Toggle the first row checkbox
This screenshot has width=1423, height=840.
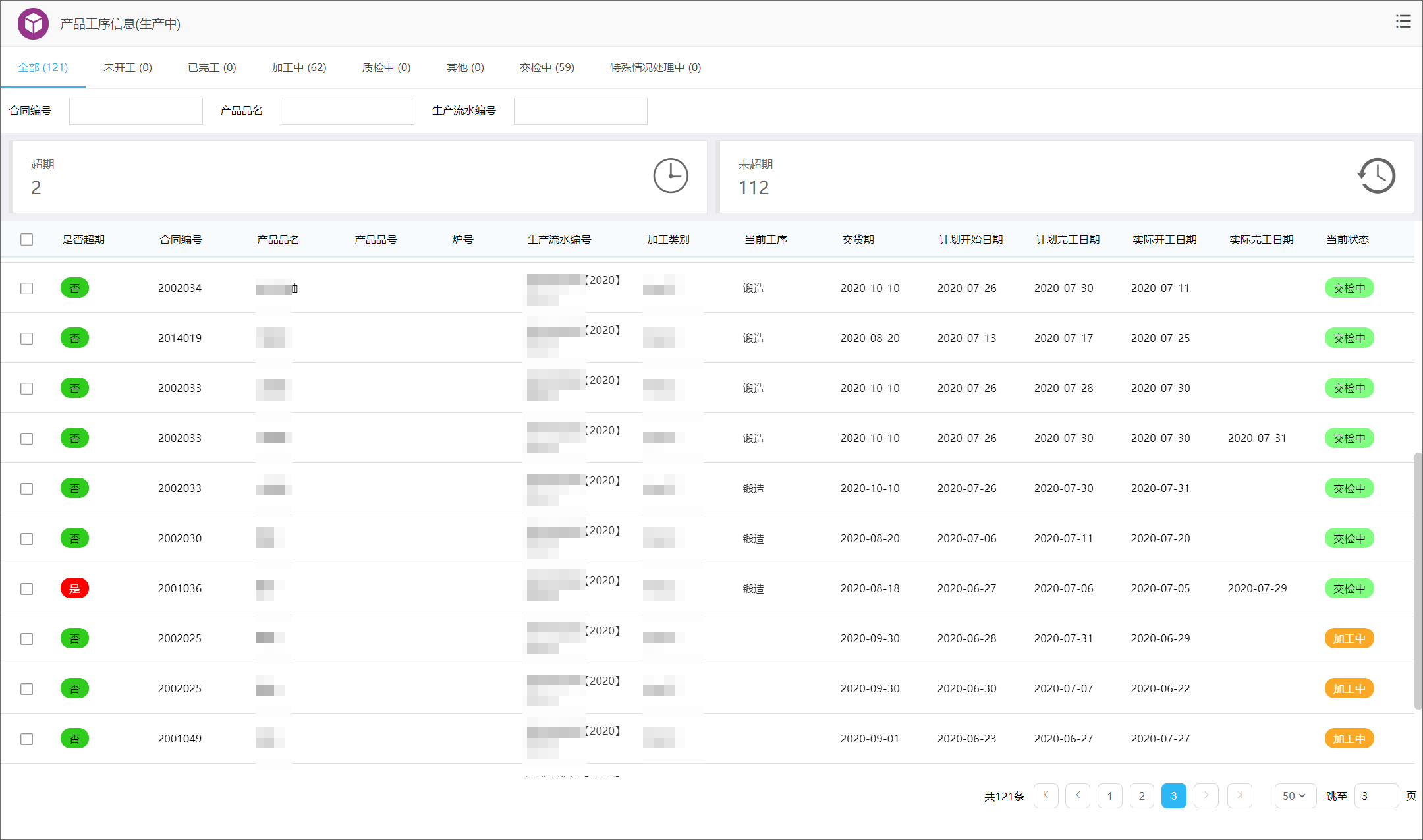click(27, 288)
